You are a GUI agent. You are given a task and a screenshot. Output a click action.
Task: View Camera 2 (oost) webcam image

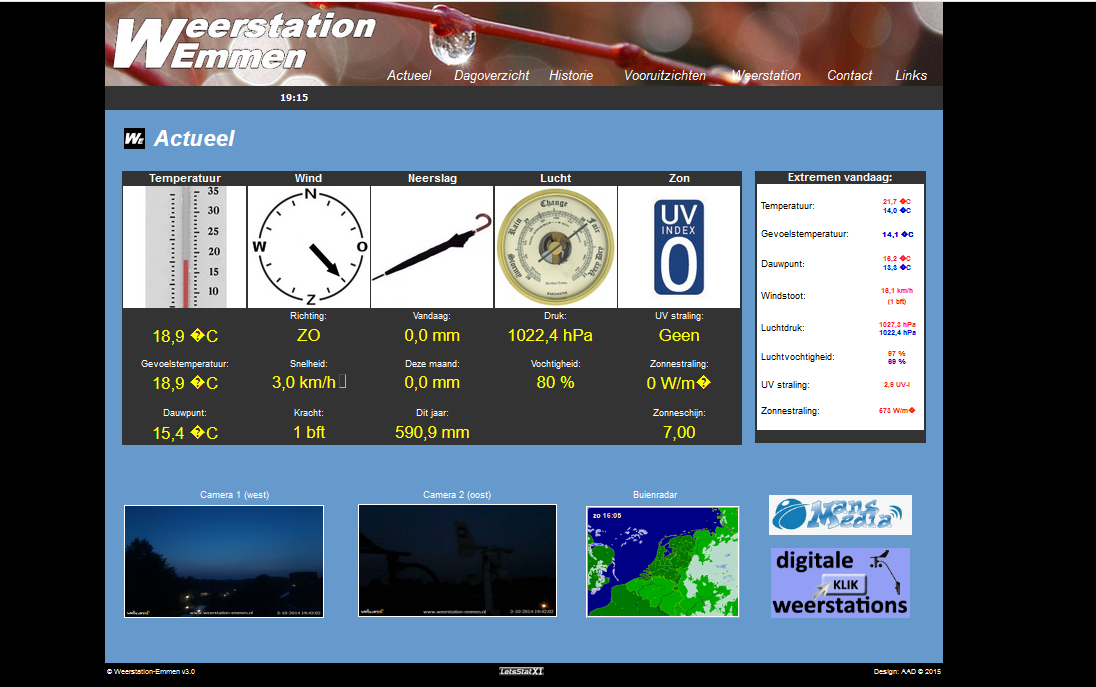coord(457,561)
